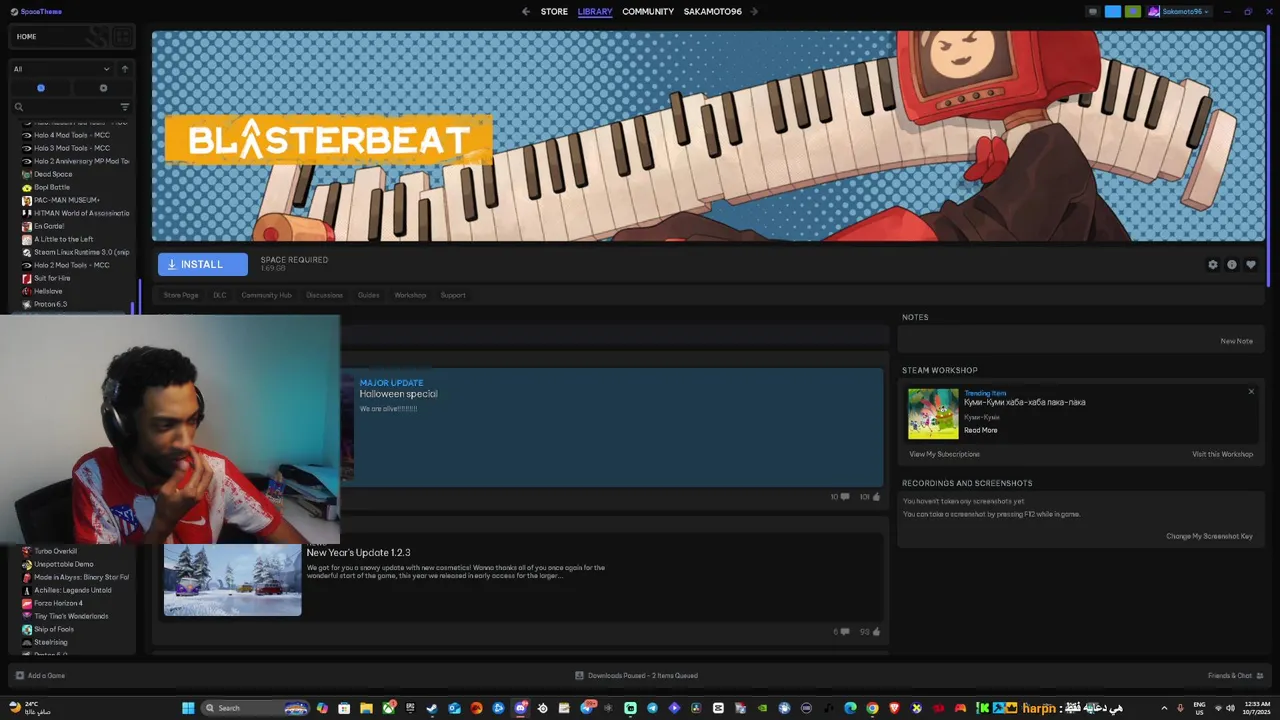Screen dimensions: 1280x720
Task: Open the COMMUNITY tab
Action: 648,12
